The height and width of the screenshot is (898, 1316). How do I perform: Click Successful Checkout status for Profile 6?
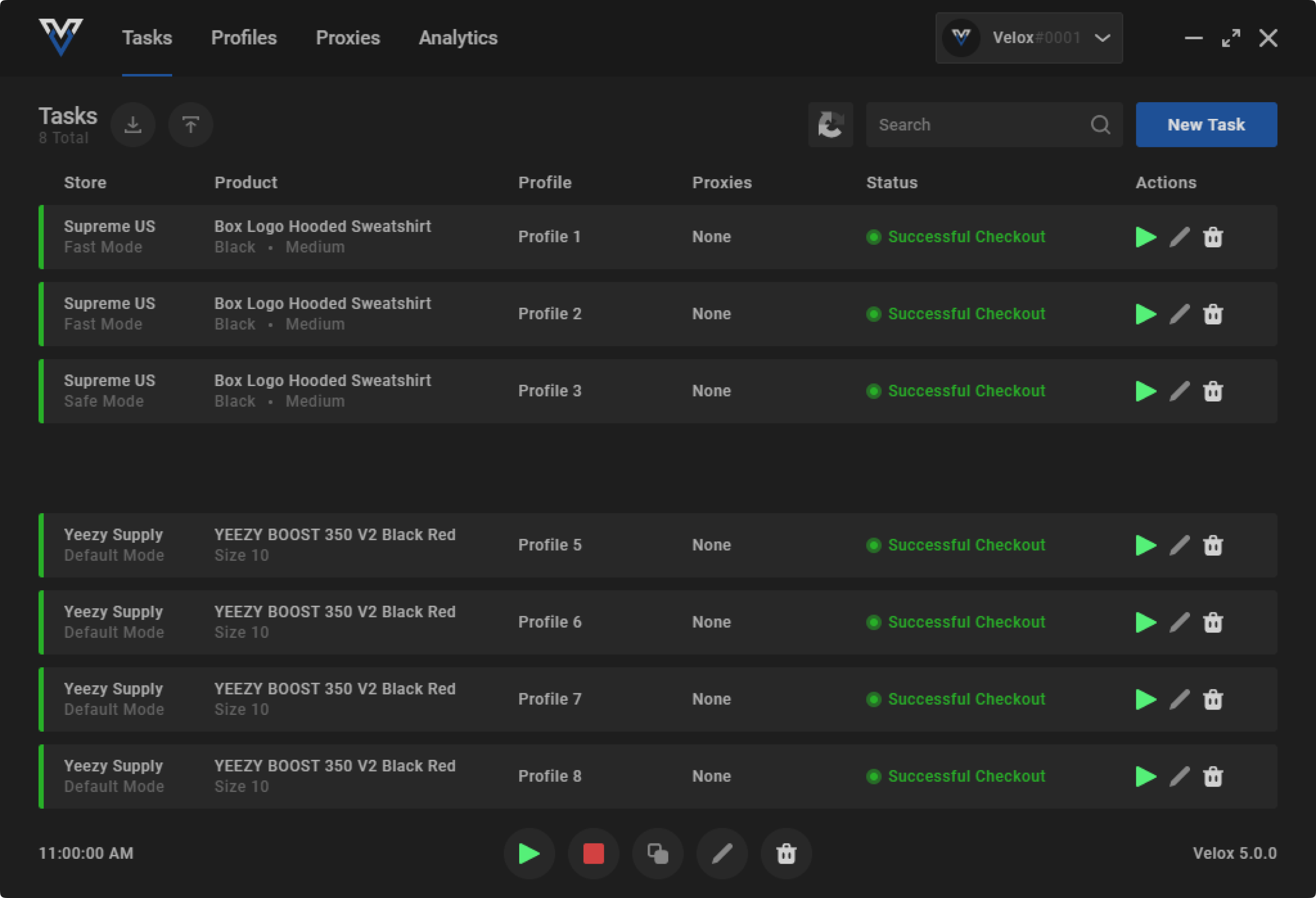956,622
